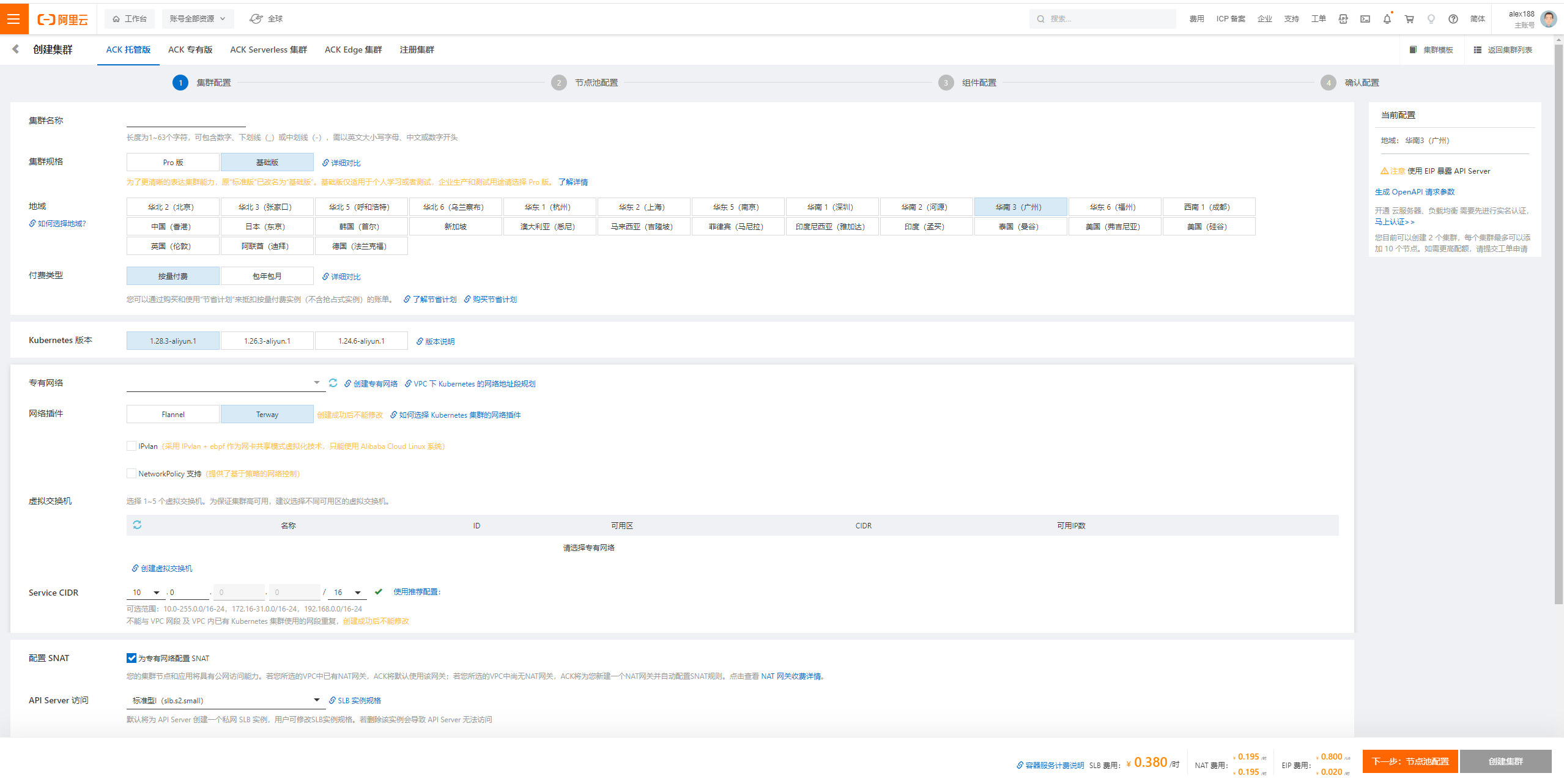This screenshot has height=784, width=1564.
Task: Click the Alibaba Cloud logo
Action: tap(63, 20)
